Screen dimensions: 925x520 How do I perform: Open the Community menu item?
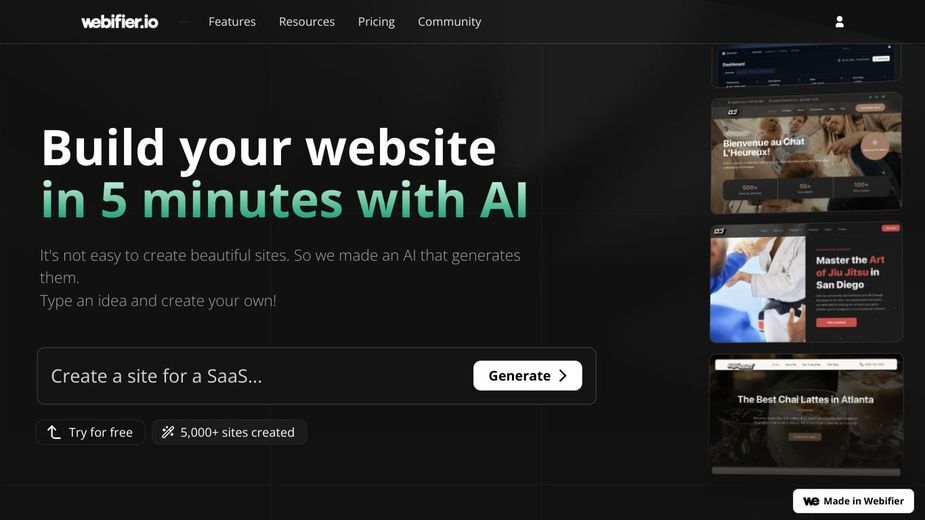(x=450, y=22)
